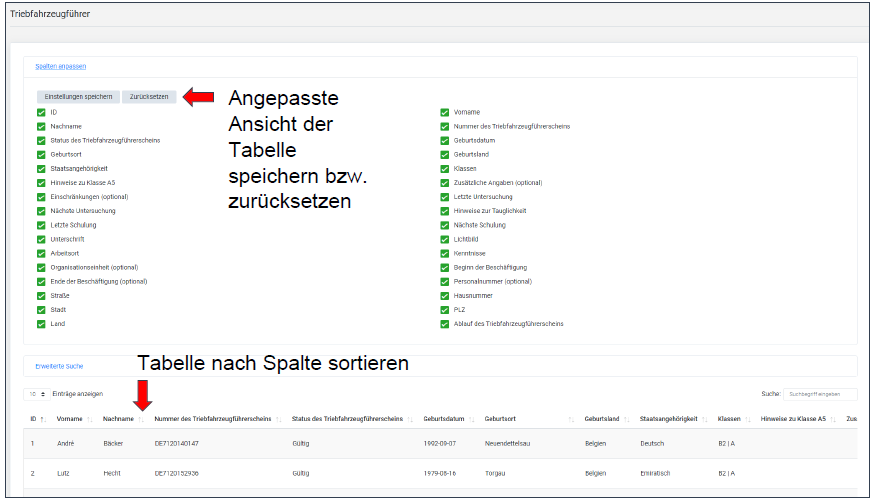Sort table by Nachname column sort icon

tap(142, 419)
